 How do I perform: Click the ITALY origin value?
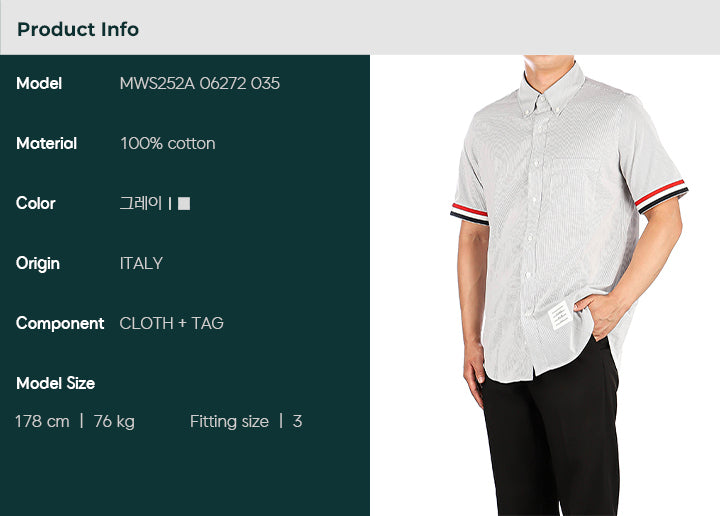click(x=141, y=263)
